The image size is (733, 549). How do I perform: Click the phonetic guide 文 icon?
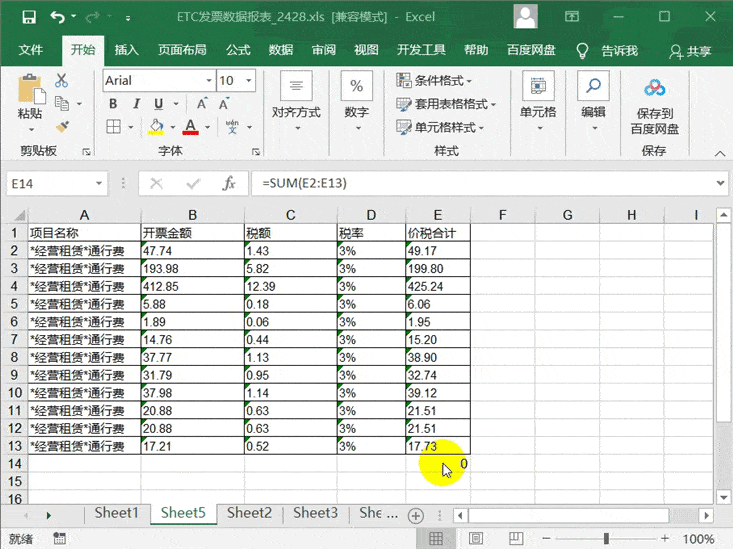point(232,127)
